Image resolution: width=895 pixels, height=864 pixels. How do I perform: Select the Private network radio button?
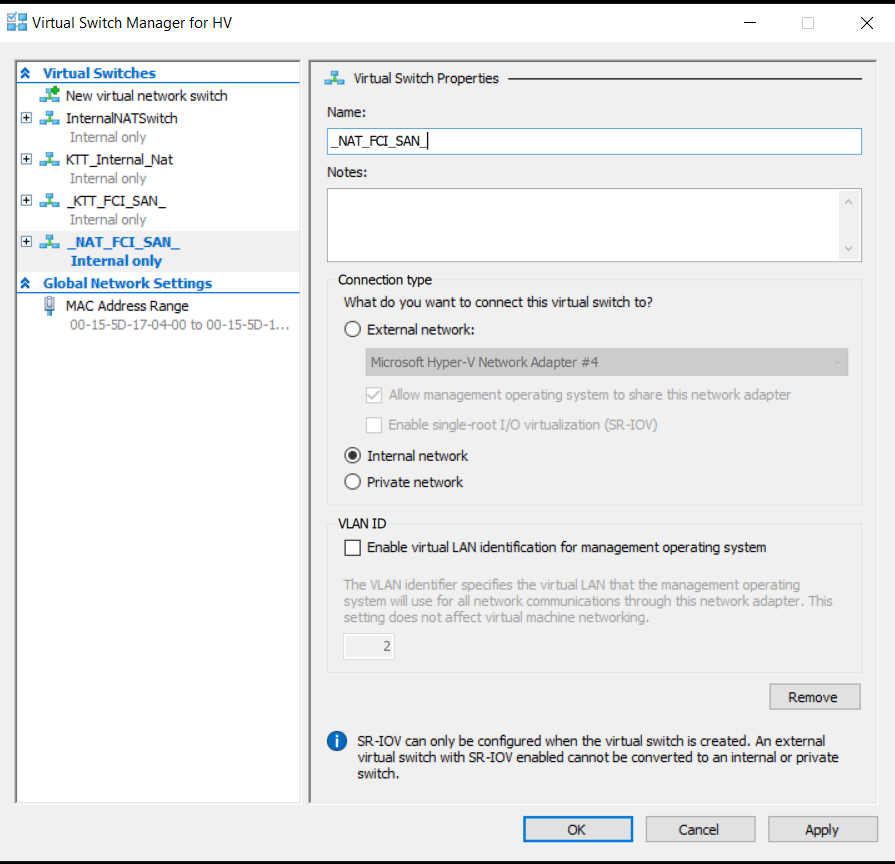point(353,482)
